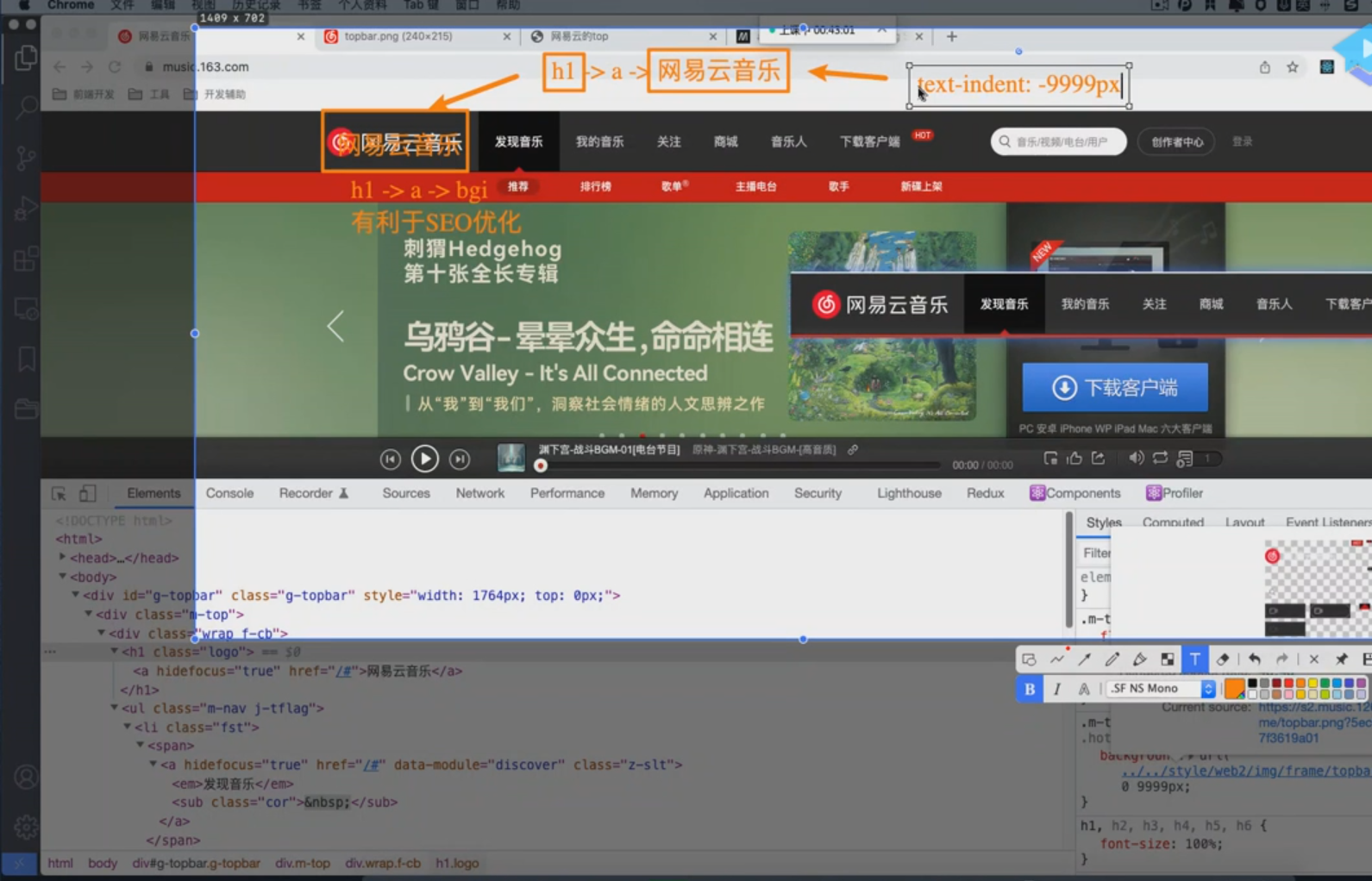
Task: Share the current track from player bar
Action: click(x=1099, y=458)
